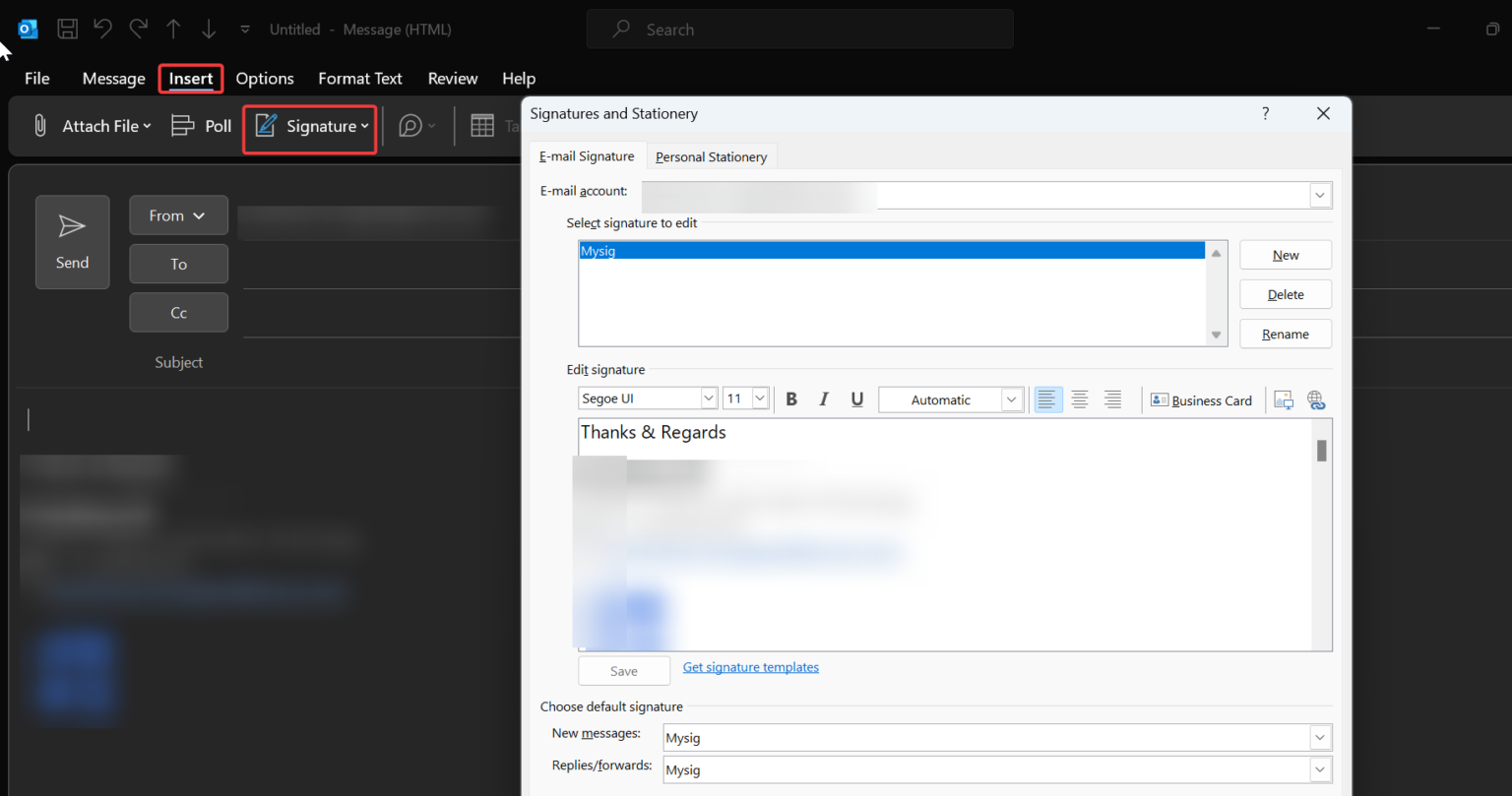
Task: Open the Loop component icon
Action: (x=412, y=125)
